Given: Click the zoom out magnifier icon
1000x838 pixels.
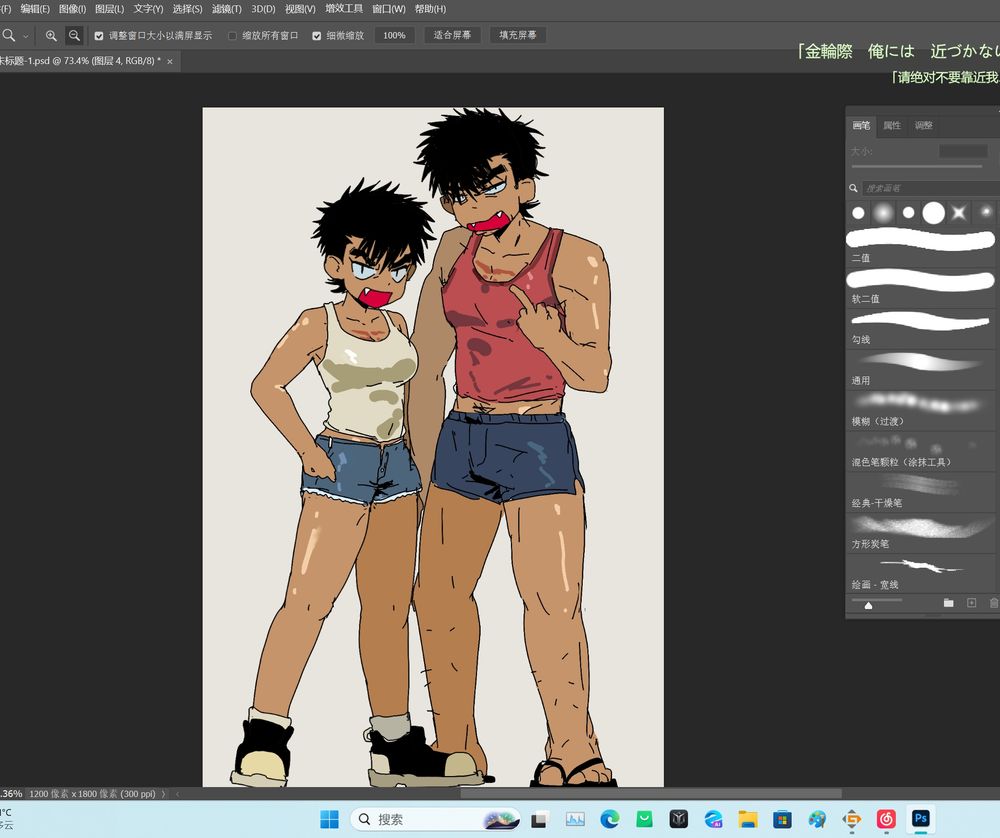Looking at the screenshot, I should pyautogui.click(x=74, y=35).
